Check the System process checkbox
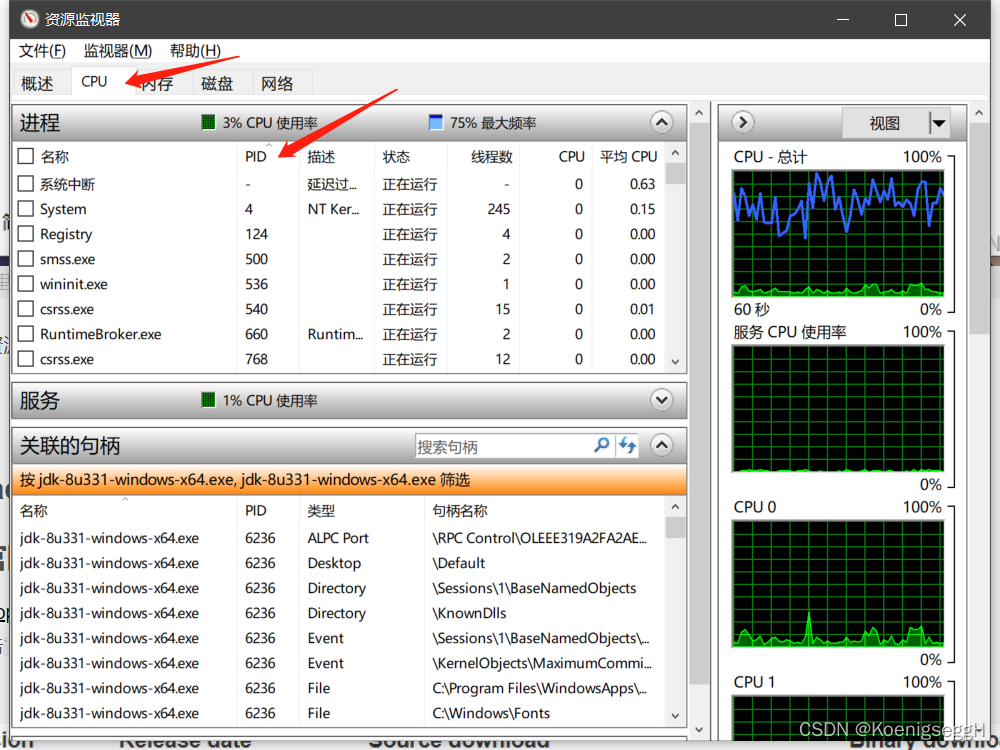 26,209
